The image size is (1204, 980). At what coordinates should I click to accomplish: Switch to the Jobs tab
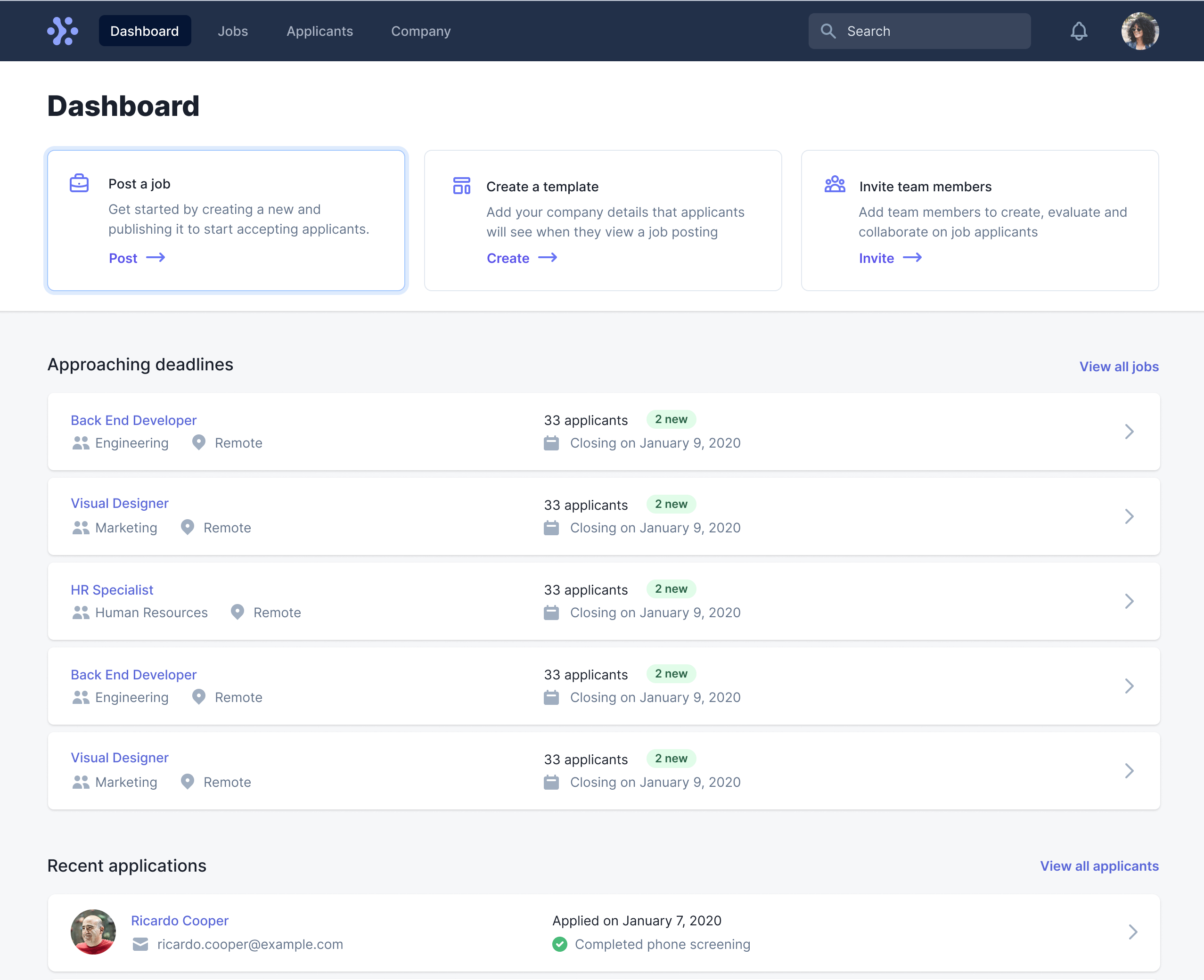(x=233, y=31)
